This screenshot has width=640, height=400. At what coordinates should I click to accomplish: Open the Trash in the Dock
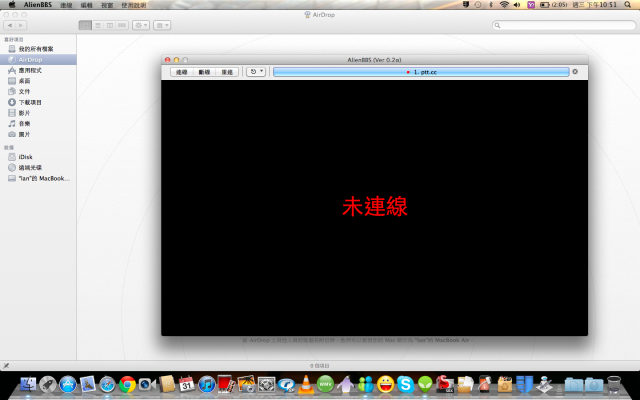coord(613,384)
